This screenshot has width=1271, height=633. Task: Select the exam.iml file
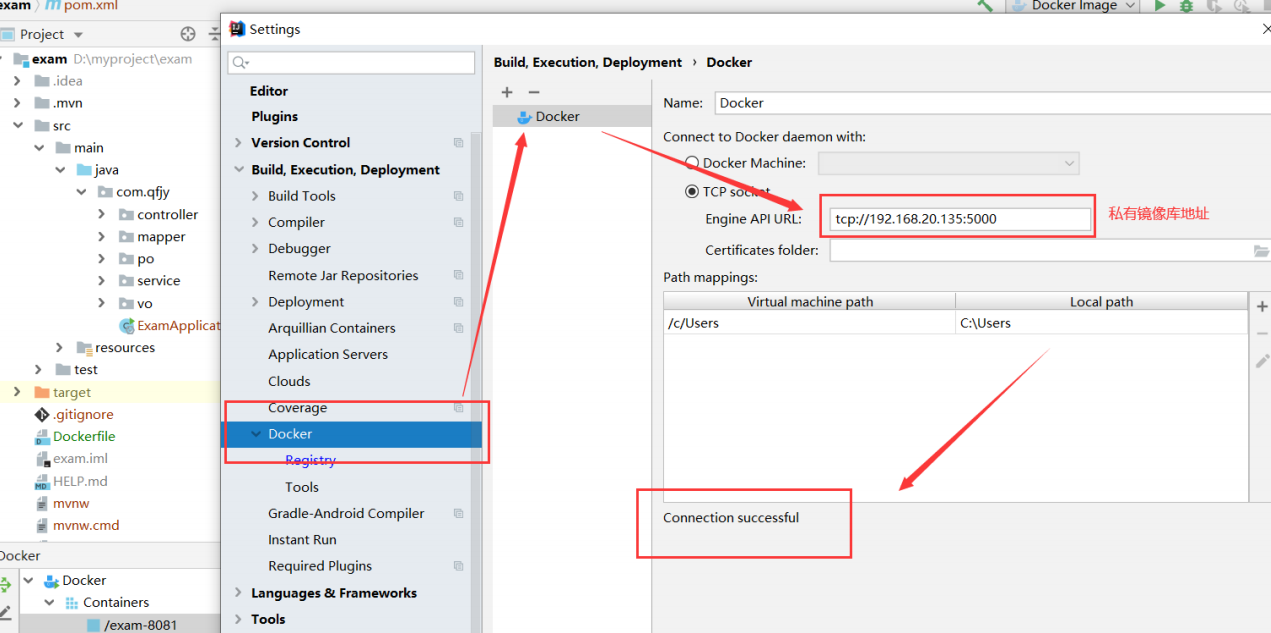point(71,459)
